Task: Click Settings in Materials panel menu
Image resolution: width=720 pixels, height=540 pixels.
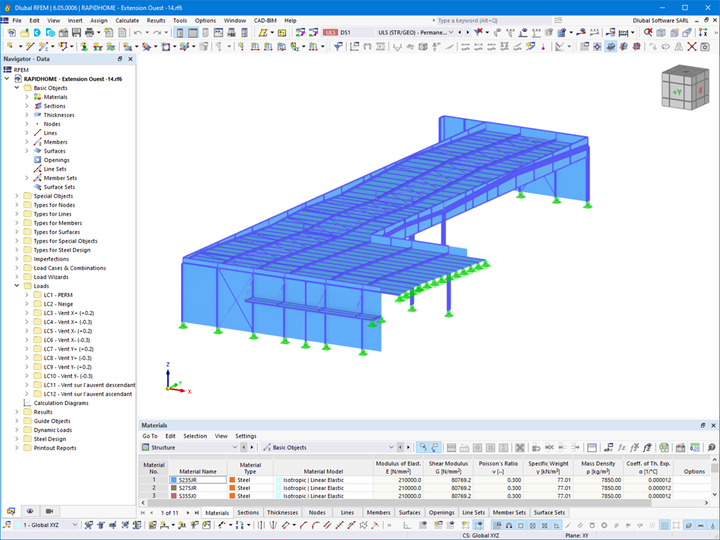Action: [246, 436]
